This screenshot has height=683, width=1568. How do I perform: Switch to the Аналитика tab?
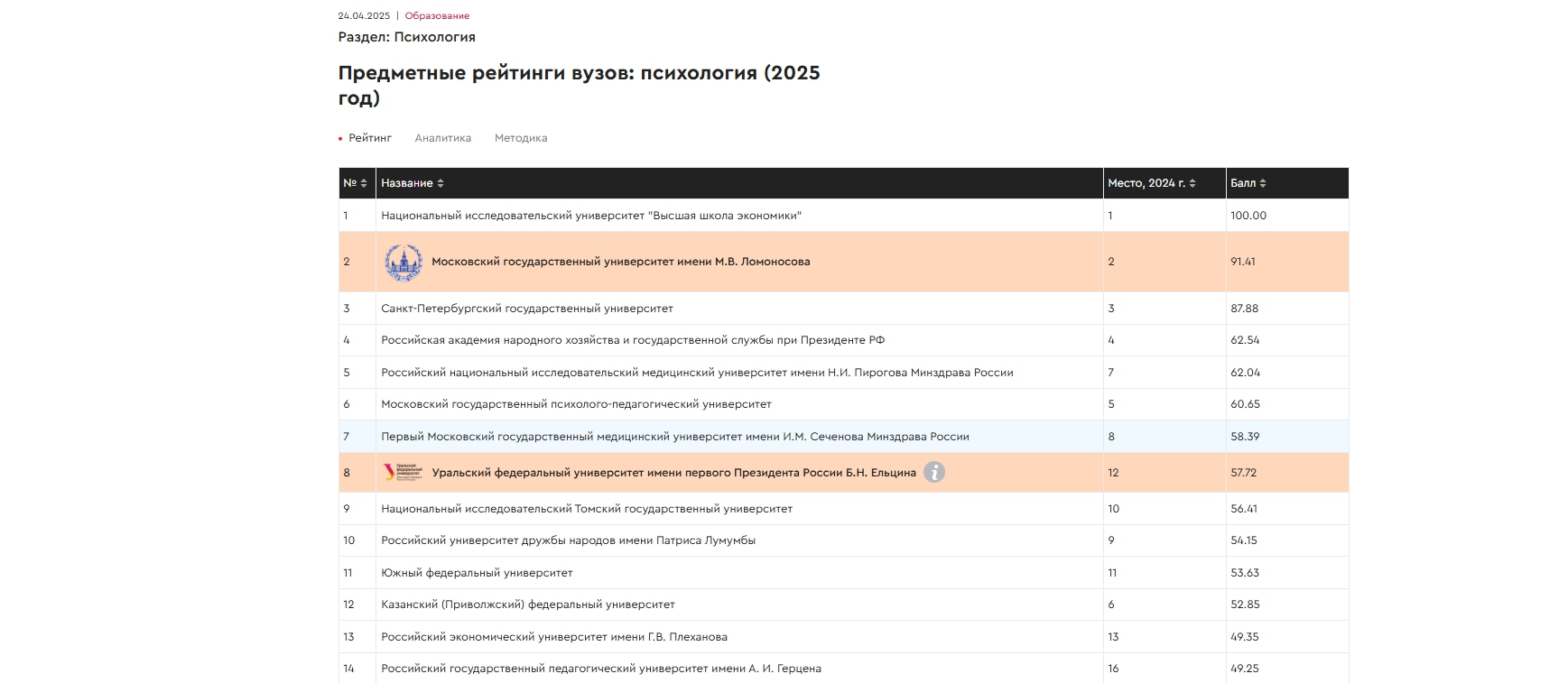point(443,138)
